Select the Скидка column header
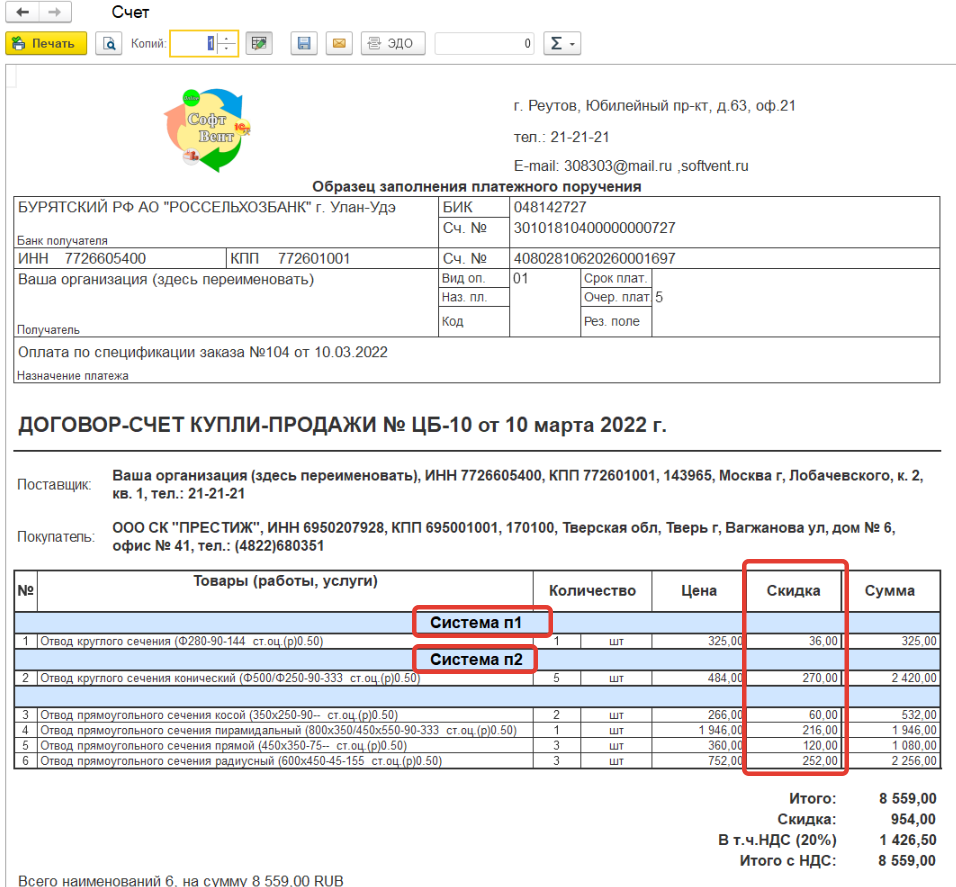This screenshot has height=887, width=956. (x=793, y=591)
